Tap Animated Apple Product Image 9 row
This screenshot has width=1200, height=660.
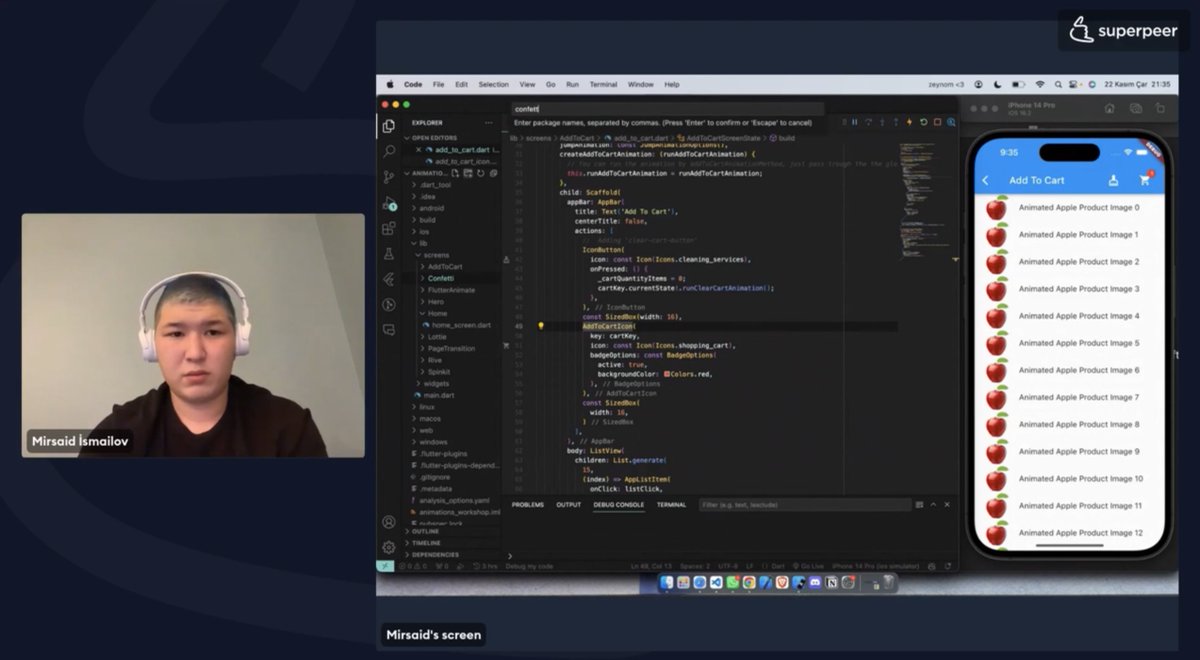click(1071, 452)
